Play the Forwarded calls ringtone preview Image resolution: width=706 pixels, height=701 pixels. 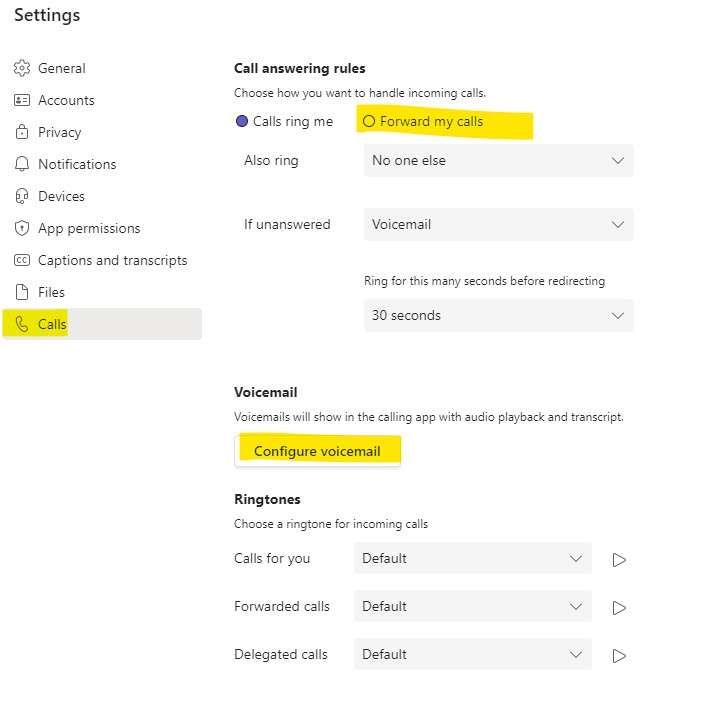click(619, 608)
